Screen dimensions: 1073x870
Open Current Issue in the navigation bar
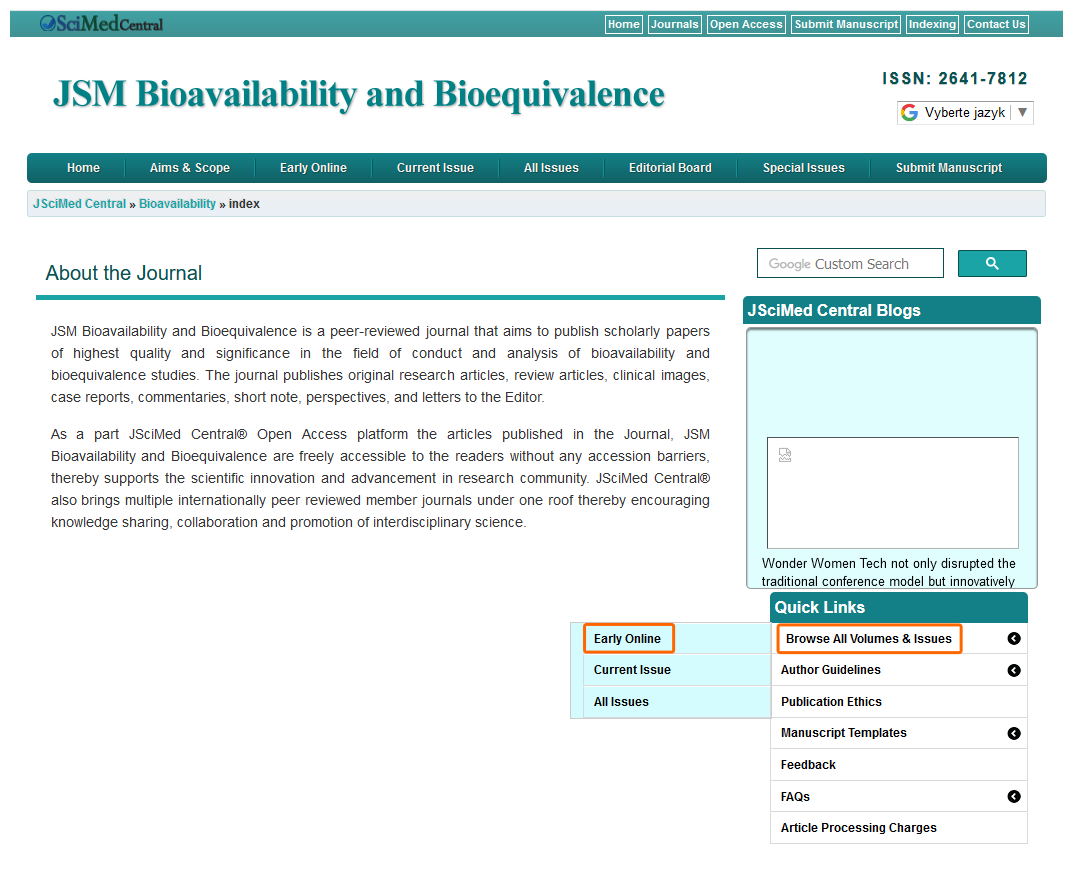tap(435, 168)
